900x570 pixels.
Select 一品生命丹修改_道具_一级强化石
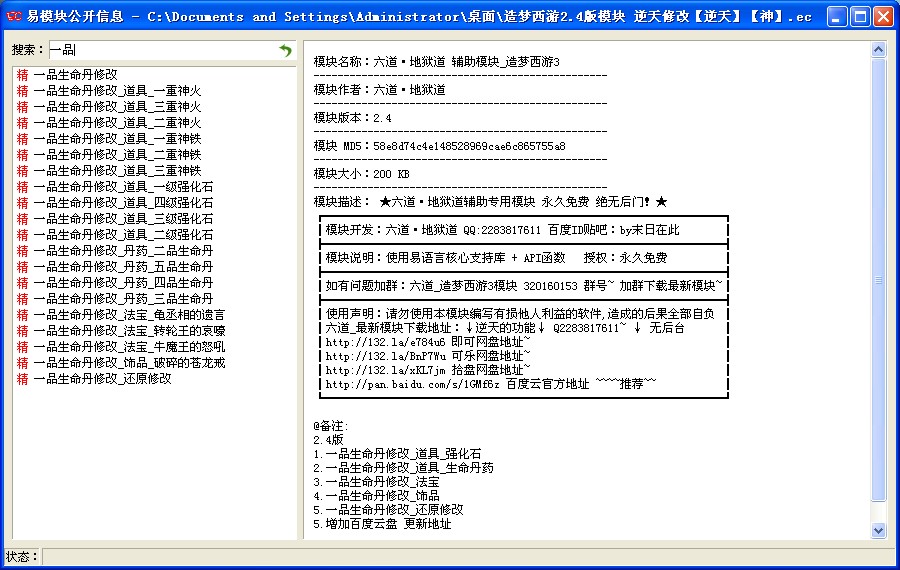pyautogui.click(x=123, y=187)
